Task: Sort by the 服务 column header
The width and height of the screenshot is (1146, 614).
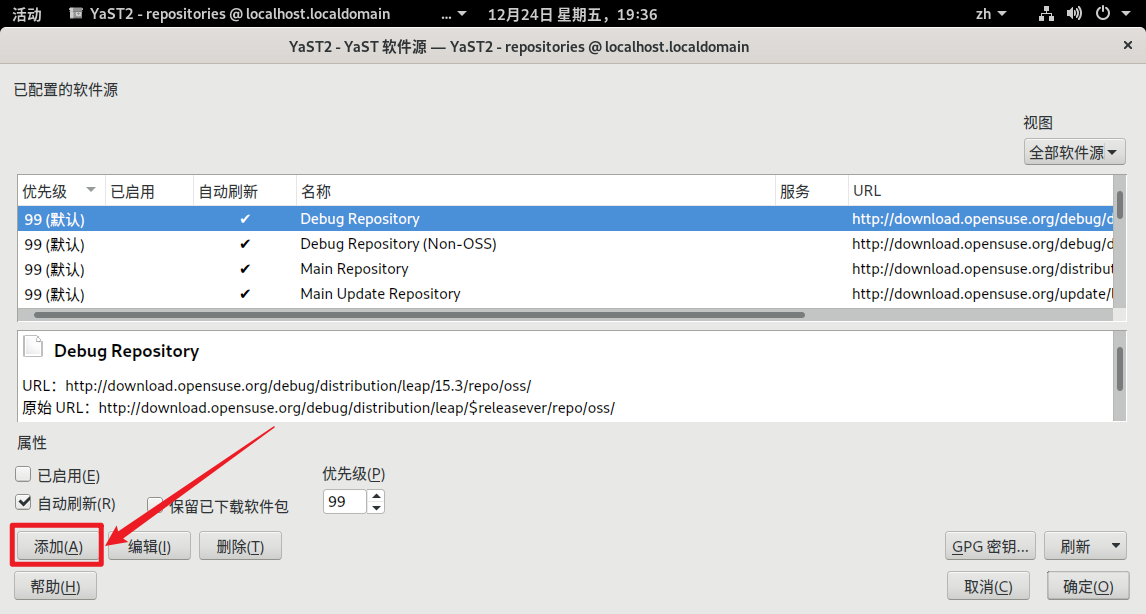Action: 811,192
